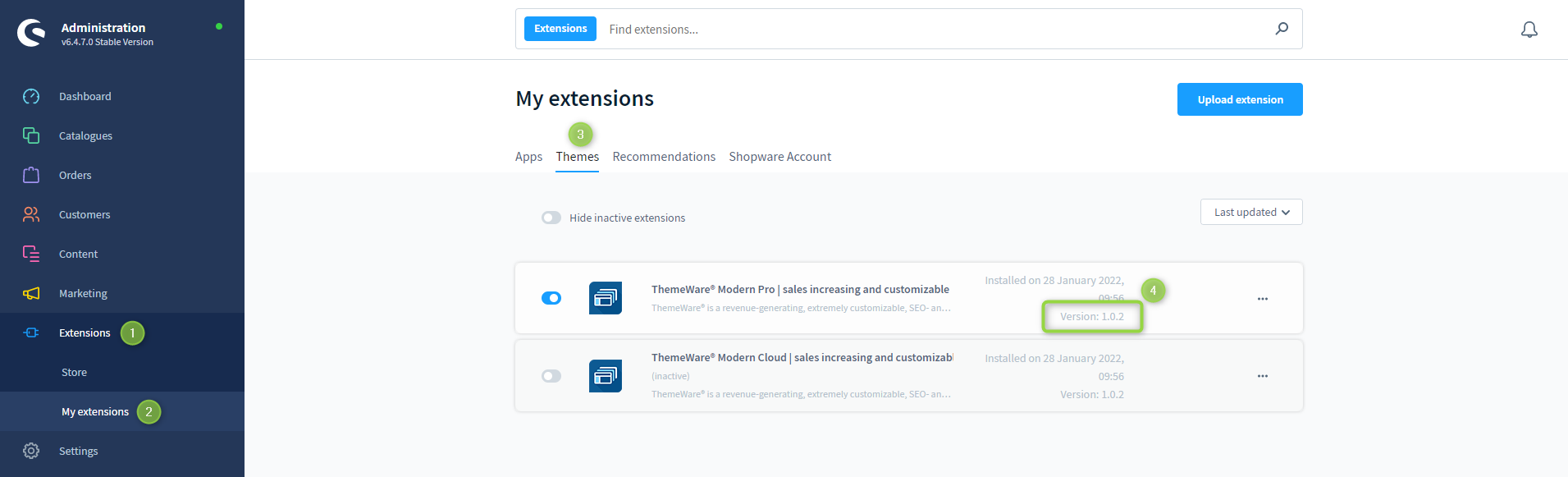Click the Upload extension button
The width and height of the screenshot is (1568, 477).
1240,99
